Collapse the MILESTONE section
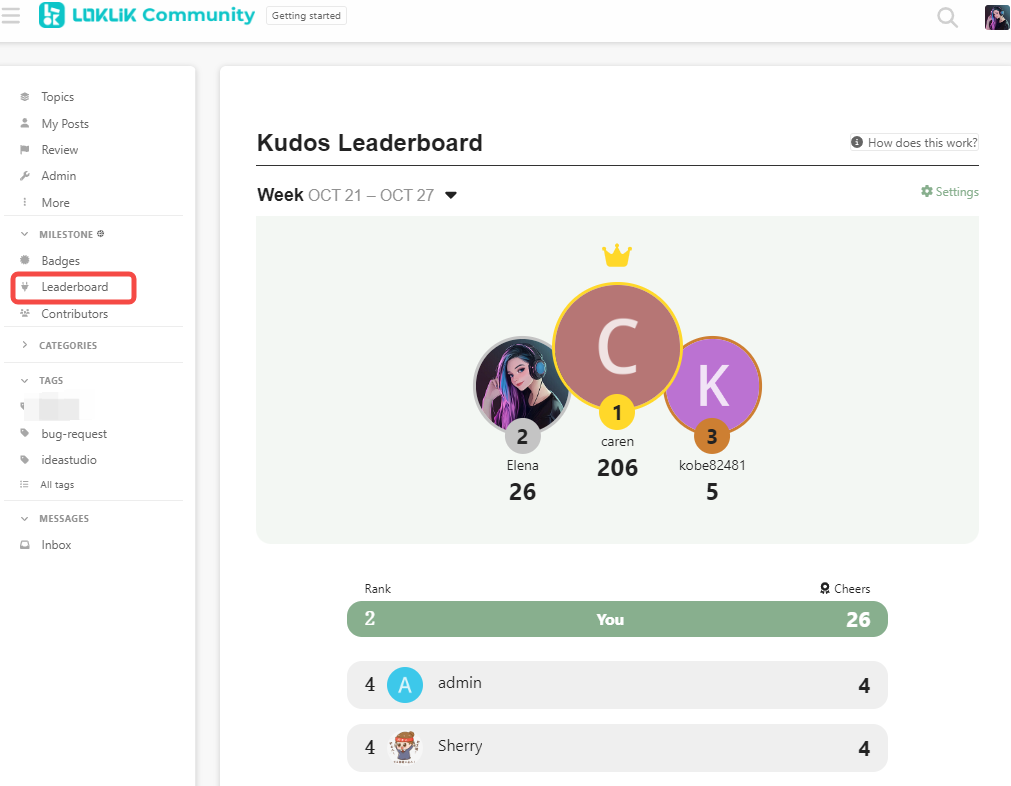 pos(25,234)
